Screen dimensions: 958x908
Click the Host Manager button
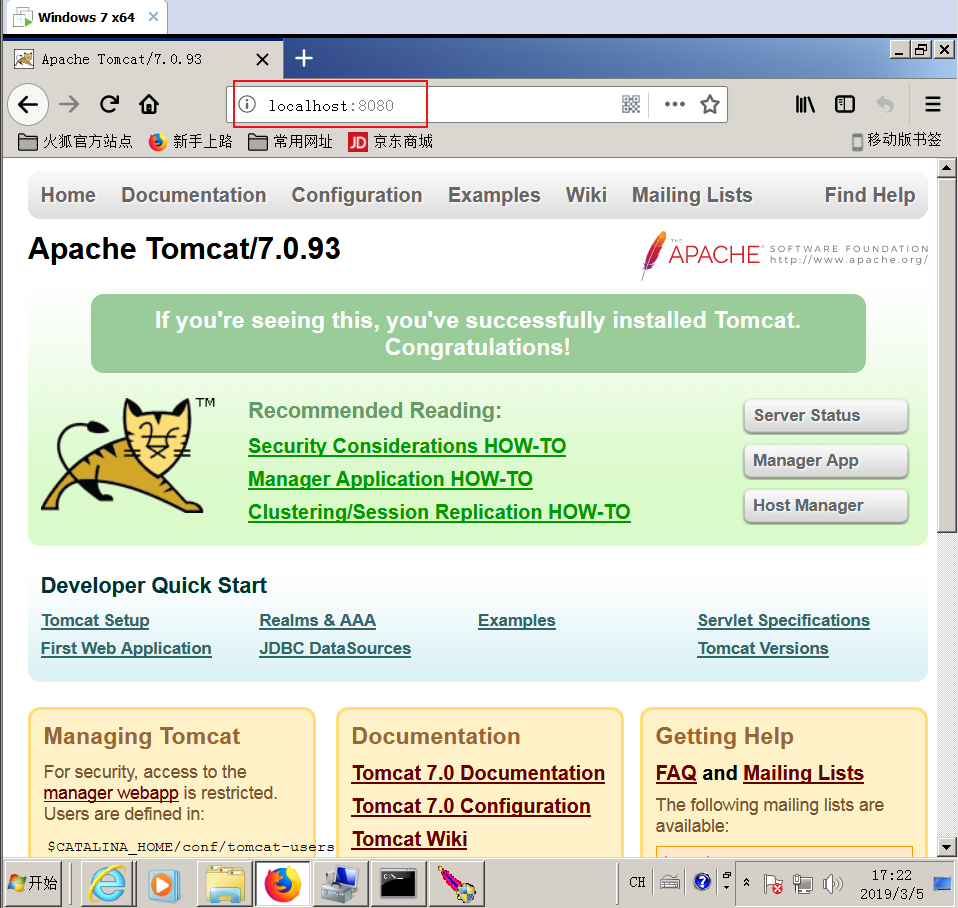826,506
